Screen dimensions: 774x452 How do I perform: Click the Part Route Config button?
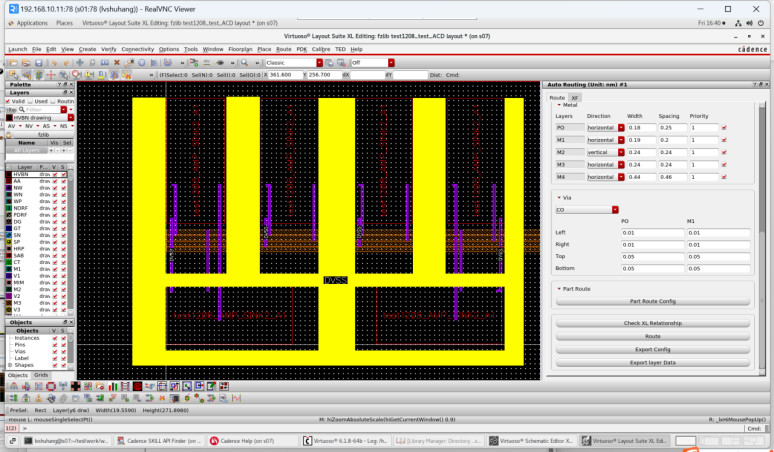point(653,301)
